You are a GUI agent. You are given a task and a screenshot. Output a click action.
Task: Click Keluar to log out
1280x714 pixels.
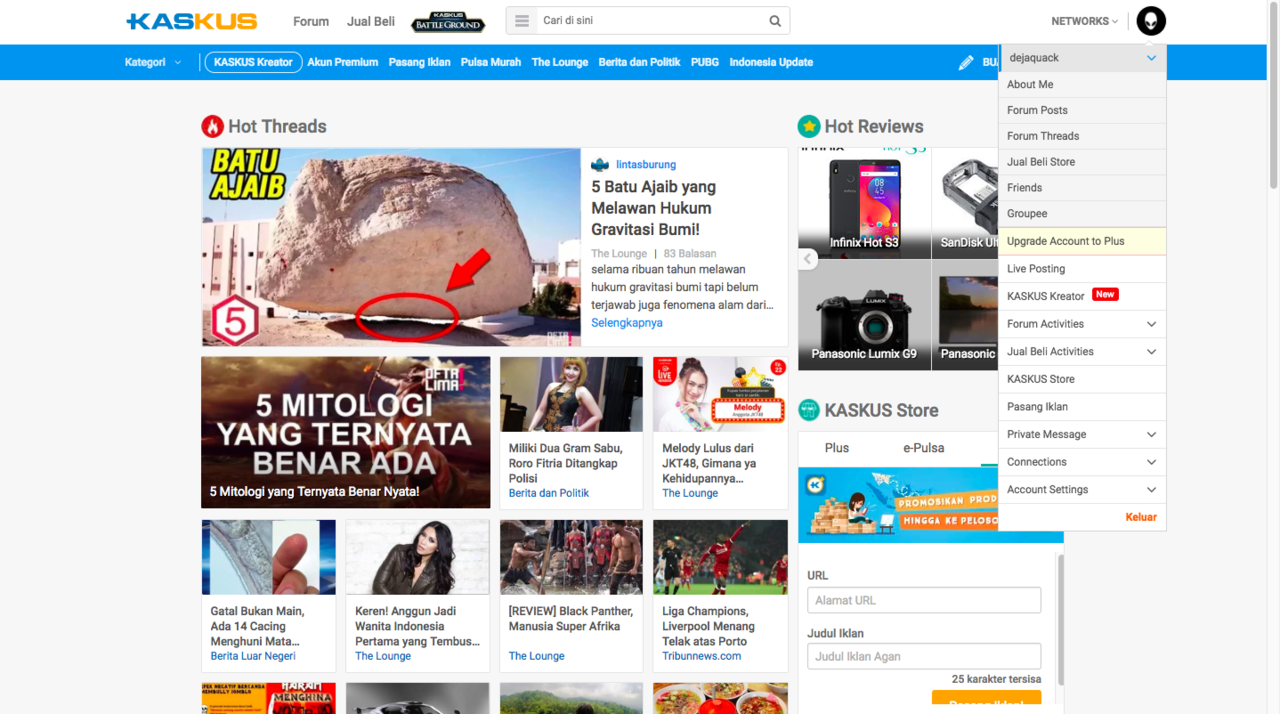click(x=1141, y=517)
